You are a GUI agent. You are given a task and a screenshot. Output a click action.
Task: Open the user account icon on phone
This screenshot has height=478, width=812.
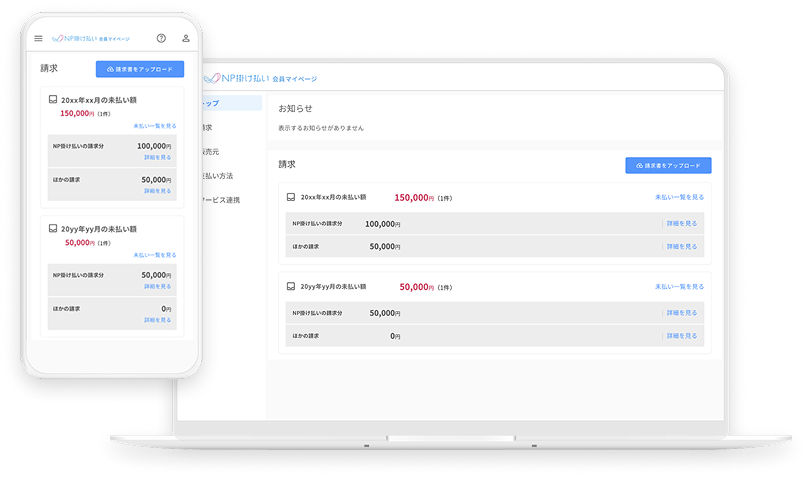coord(186,38)
